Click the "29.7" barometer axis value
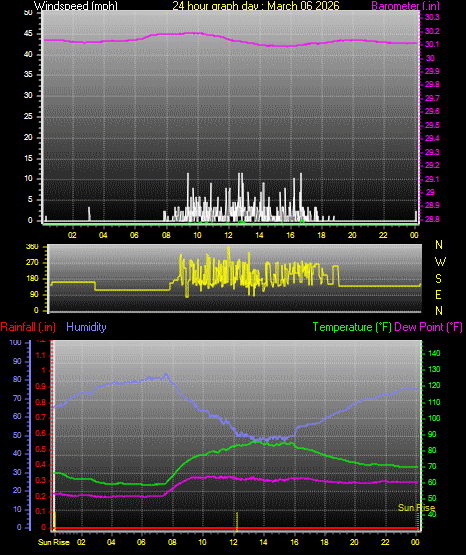 click(432, 98)
